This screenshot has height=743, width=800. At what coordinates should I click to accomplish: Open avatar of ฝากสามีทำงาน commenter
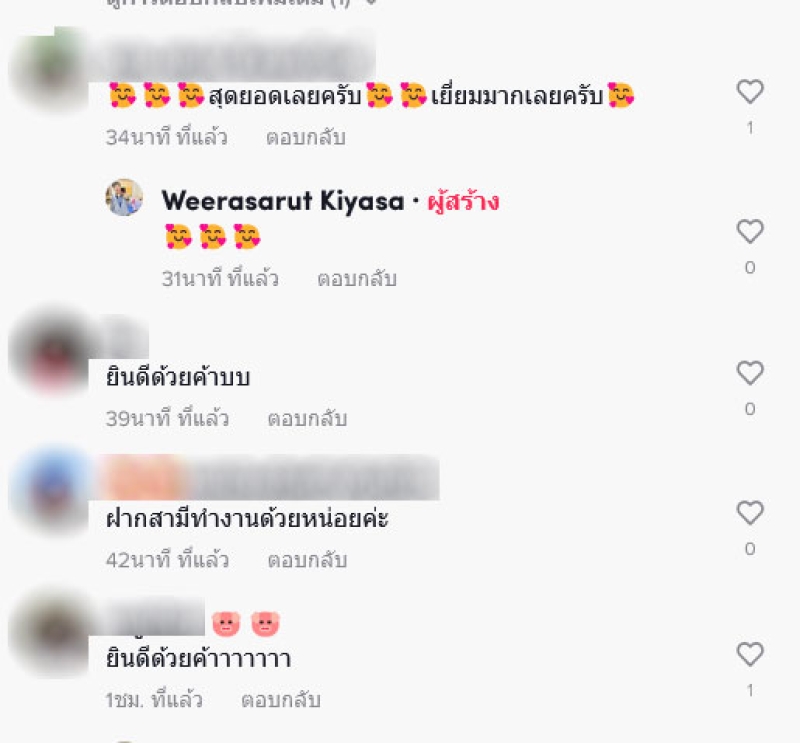tap(50, 491)
